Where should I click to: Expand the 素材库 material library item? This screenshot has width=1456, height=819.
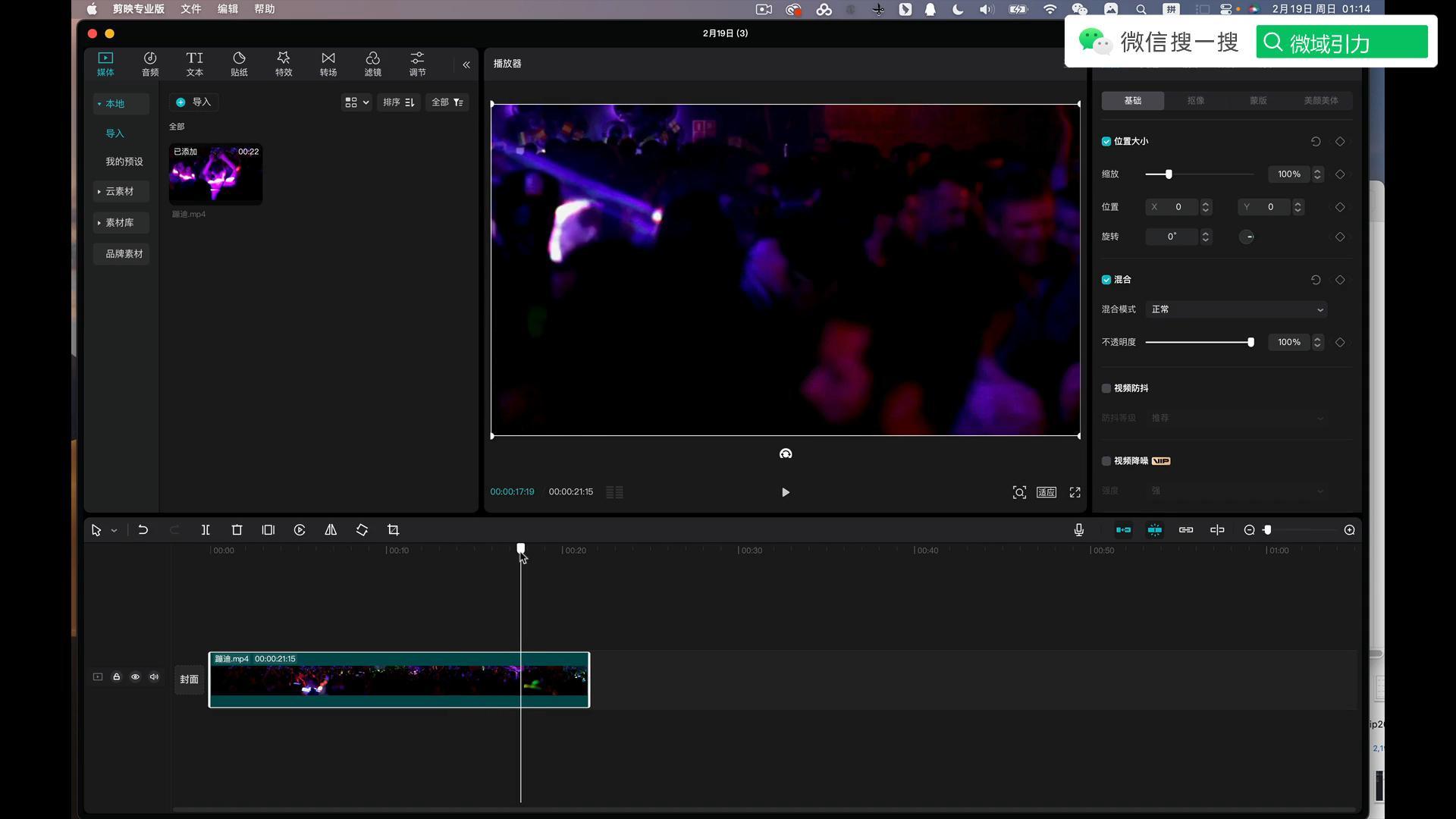121,222
